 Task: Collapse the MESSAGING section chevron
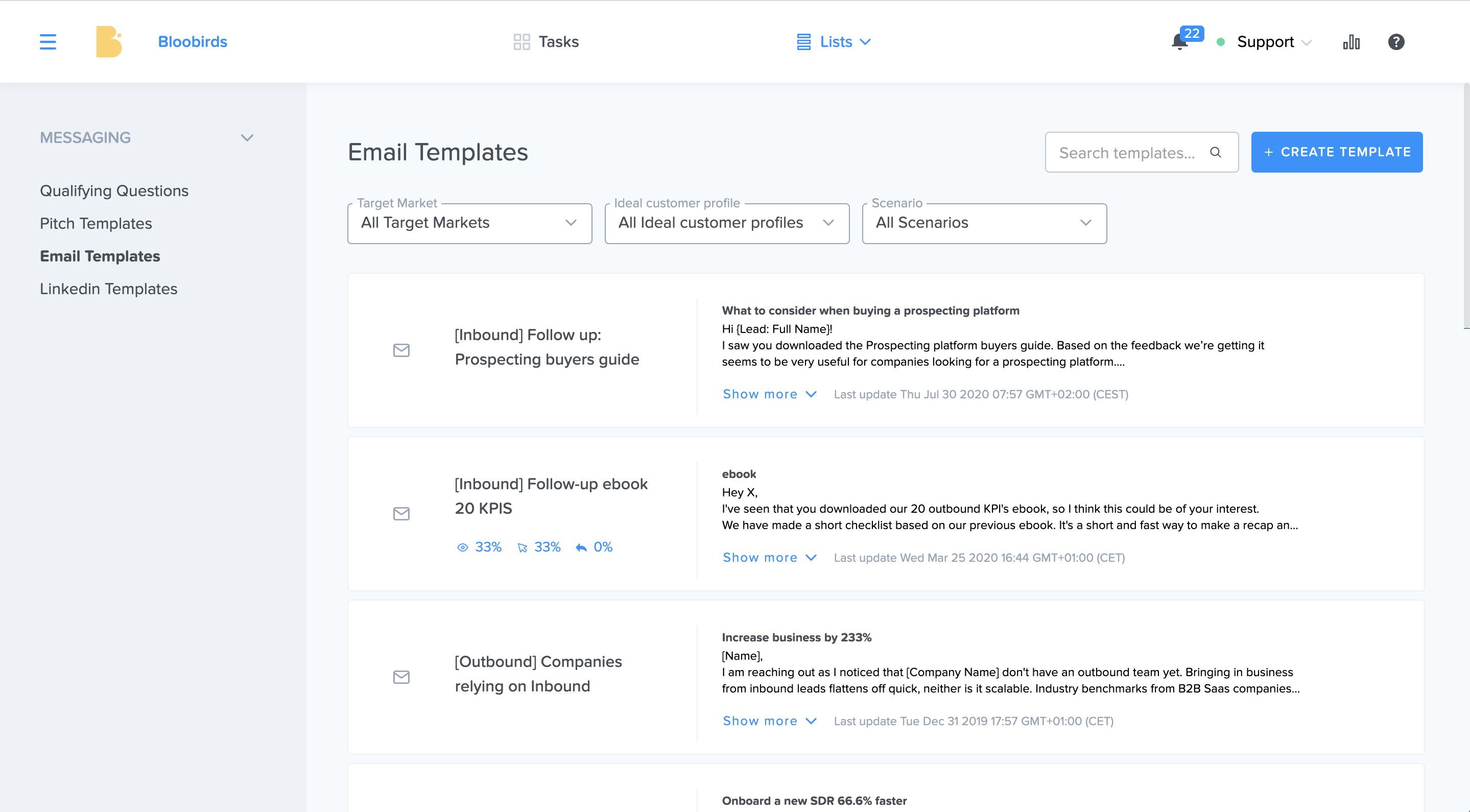[x=247, y=138]
